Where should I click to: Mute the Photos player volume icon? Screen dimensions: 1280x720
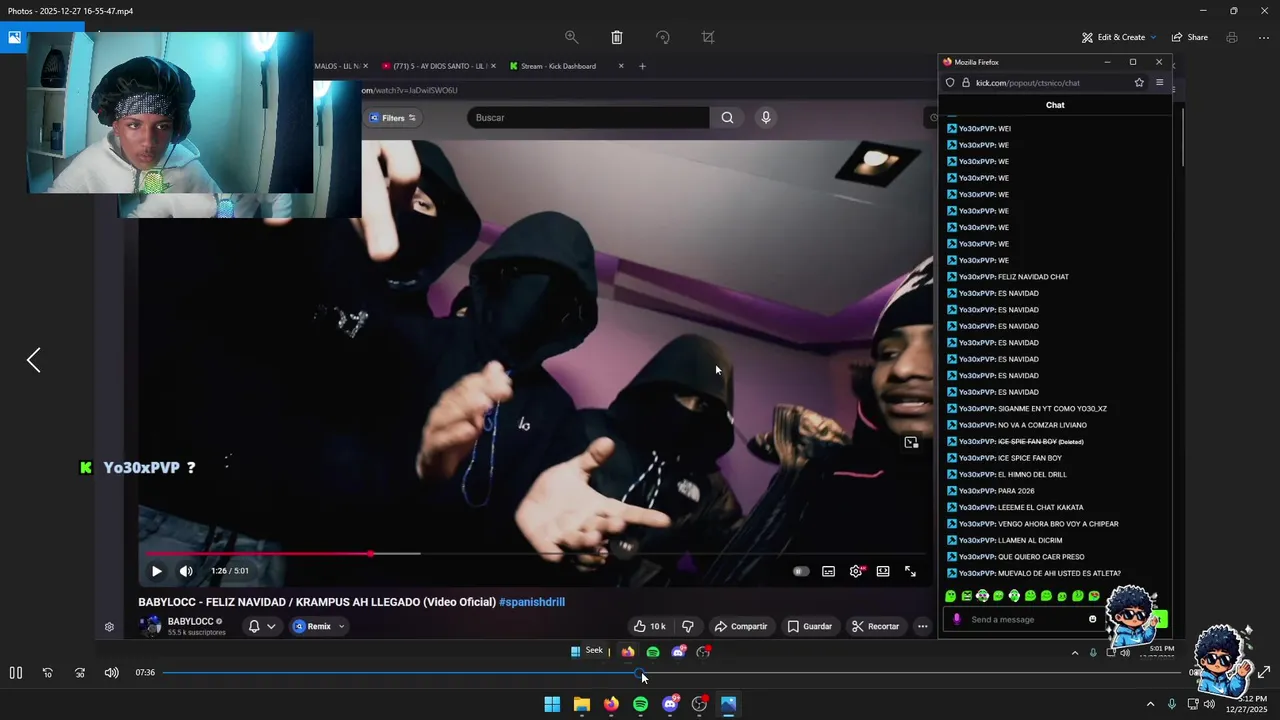coord(111,673)
